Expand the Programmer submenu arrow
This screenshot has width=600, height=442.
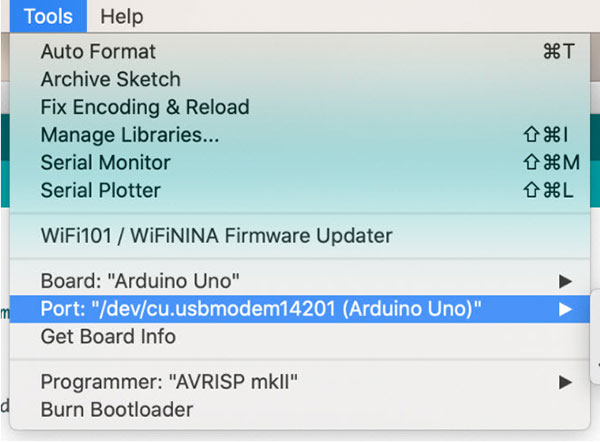(565, 381)
